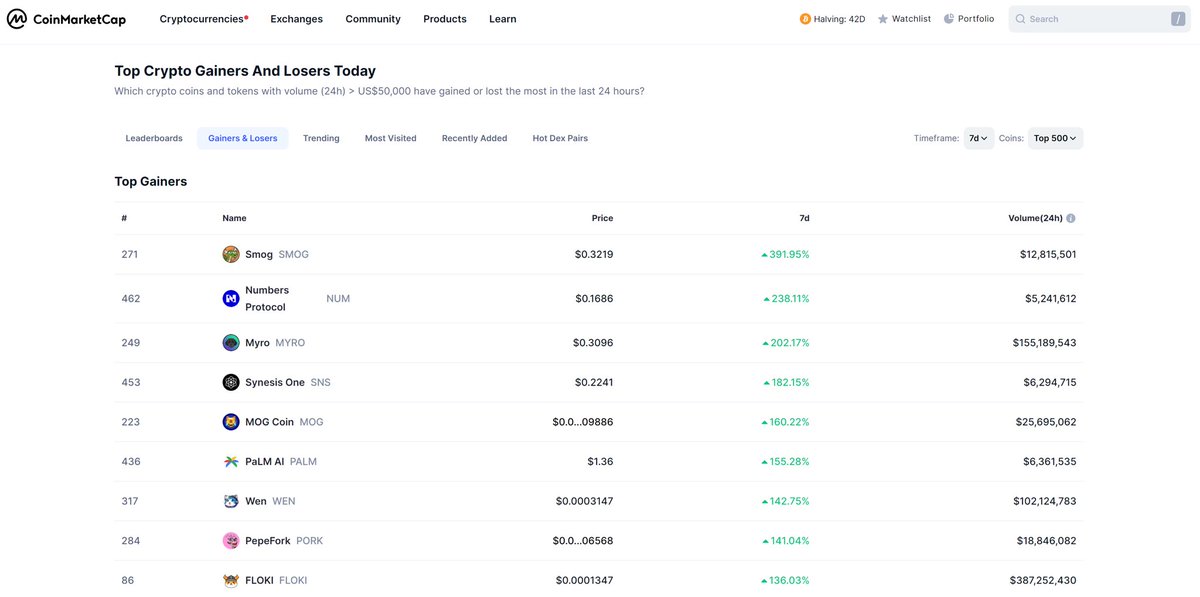
Task: Click the PepeFork coin icon
Action: [231, 540]
